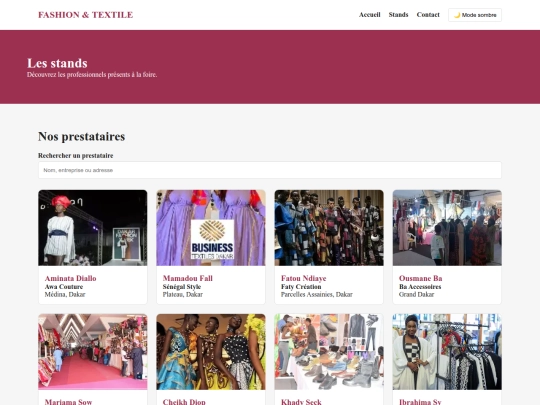Toggle Mode sombre dark mode
Image resolution: width=540 pixels, height=405 pixels.
coord(475,15)
